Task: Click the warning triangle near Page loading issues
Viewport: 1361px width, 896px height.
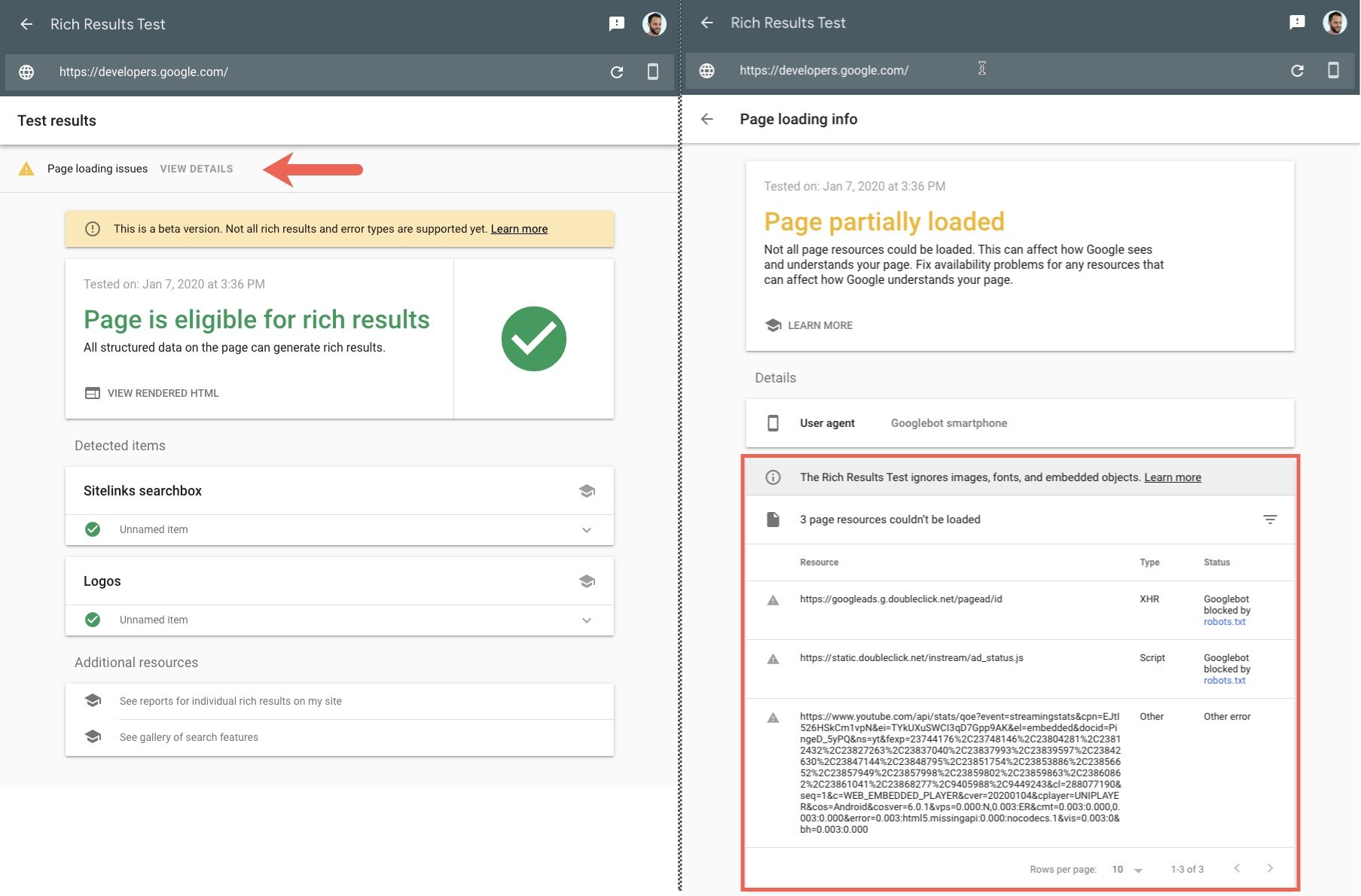Action: coord(26,168)
